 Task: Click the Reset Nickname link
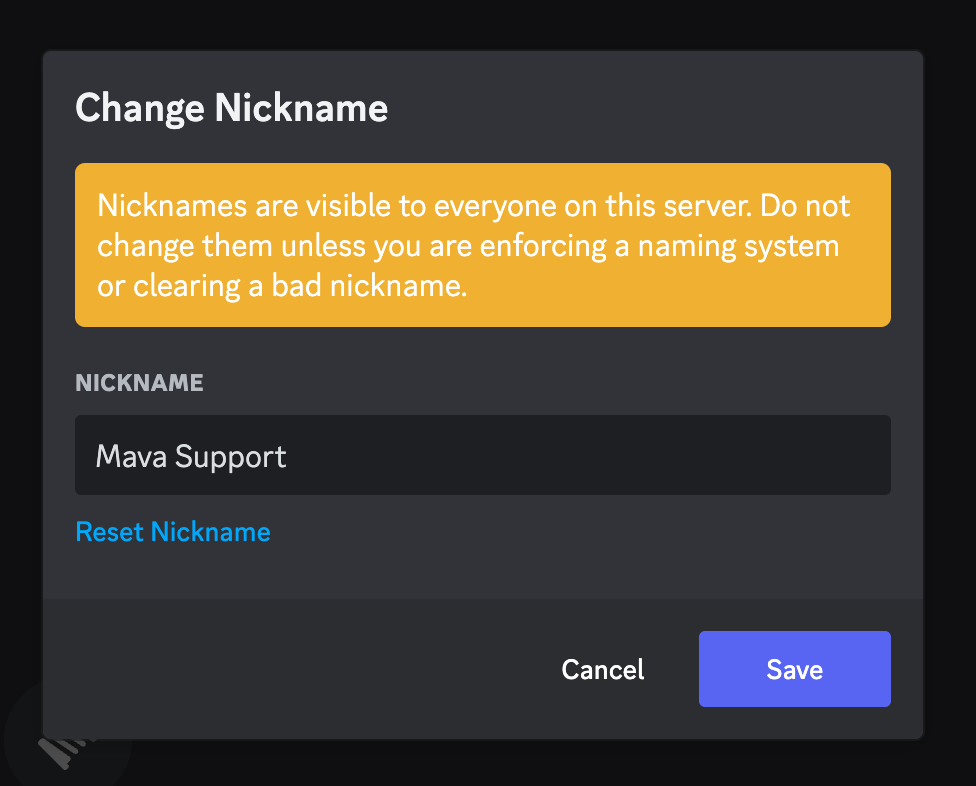[173, 531]
